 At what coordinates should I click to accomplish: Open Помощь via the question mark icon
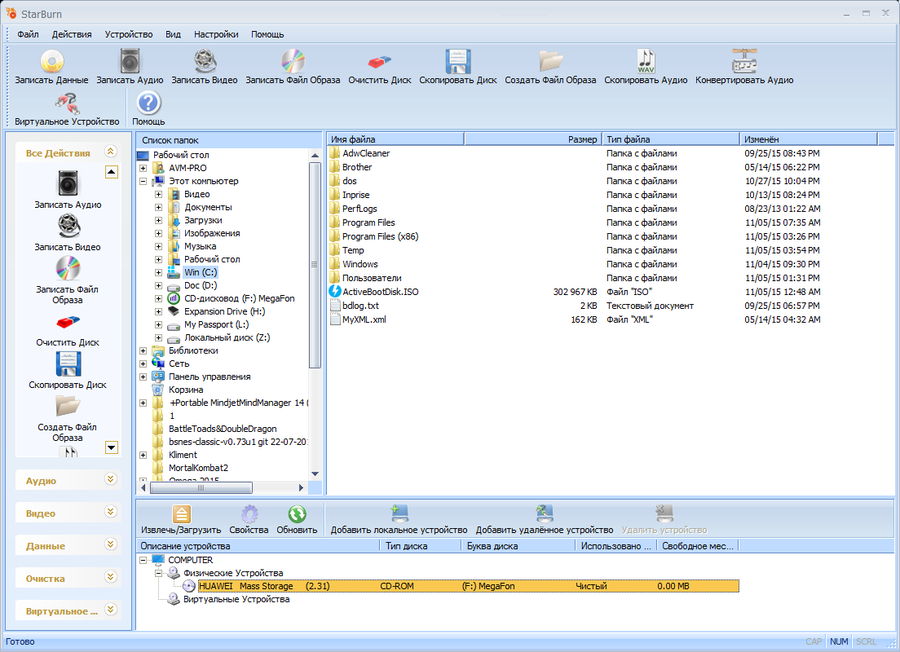coord(148,103)
